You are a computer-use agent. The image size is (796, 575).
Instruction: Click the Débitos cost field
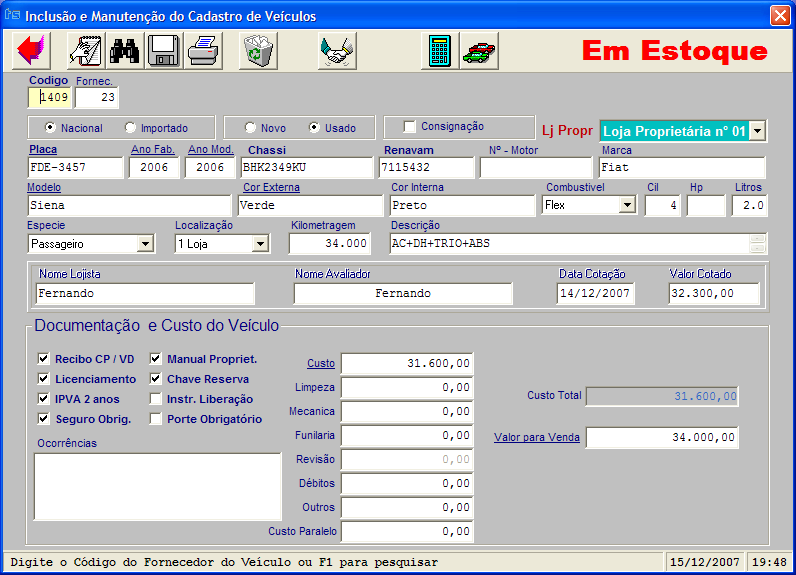click(x=407, y=483)
